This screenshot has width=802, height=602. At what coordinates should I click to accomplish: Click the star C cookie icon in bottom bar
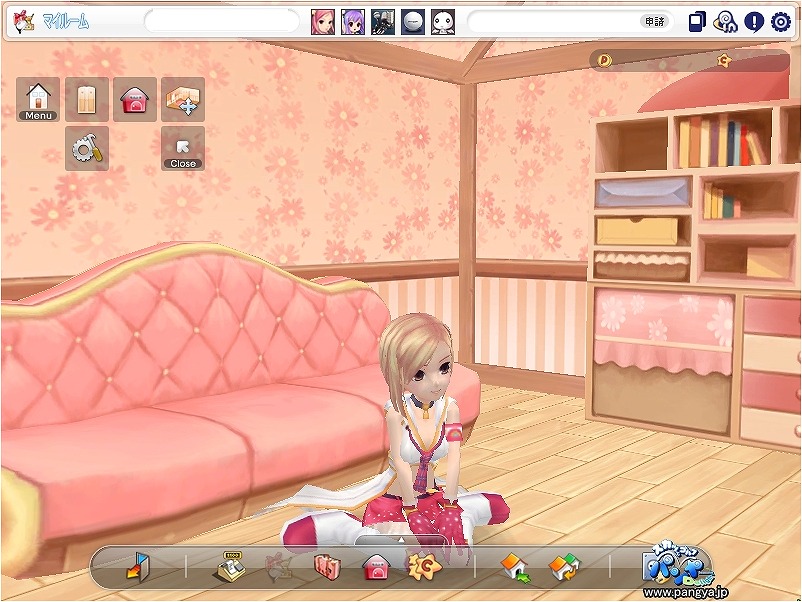(x=425, y=566)
